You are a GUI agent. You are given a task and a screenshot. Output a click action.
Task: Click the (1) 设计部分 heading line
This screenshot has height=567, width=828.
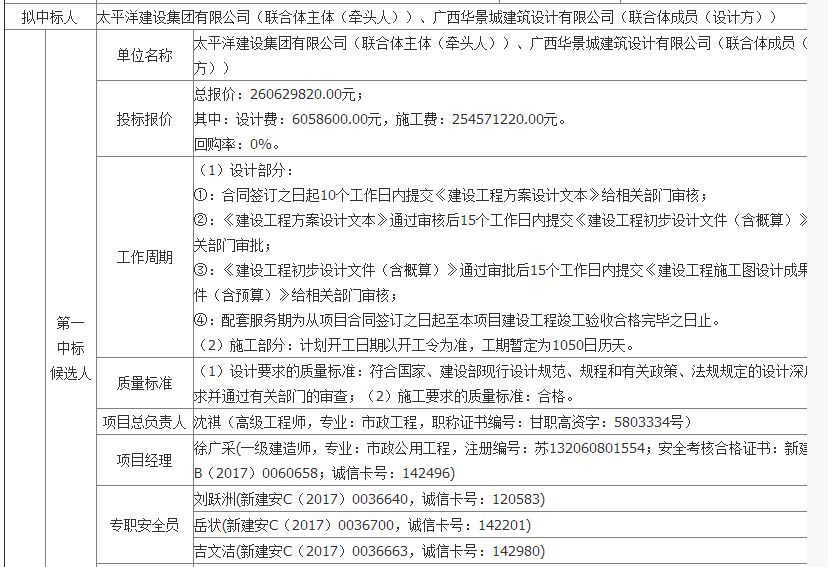tap(243, 169)
